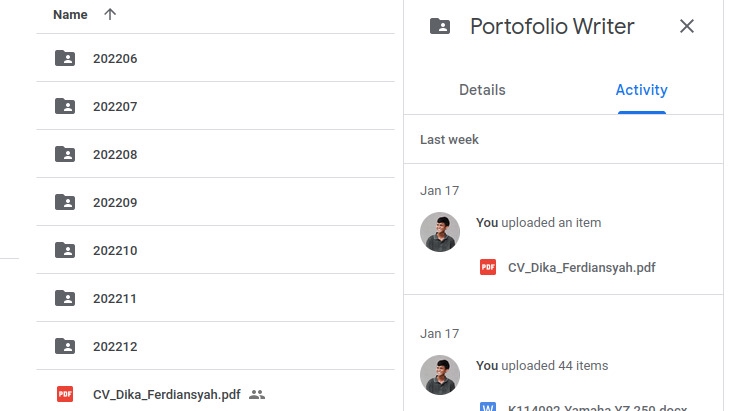Select the Activity tab

click(x=641, y=90)
